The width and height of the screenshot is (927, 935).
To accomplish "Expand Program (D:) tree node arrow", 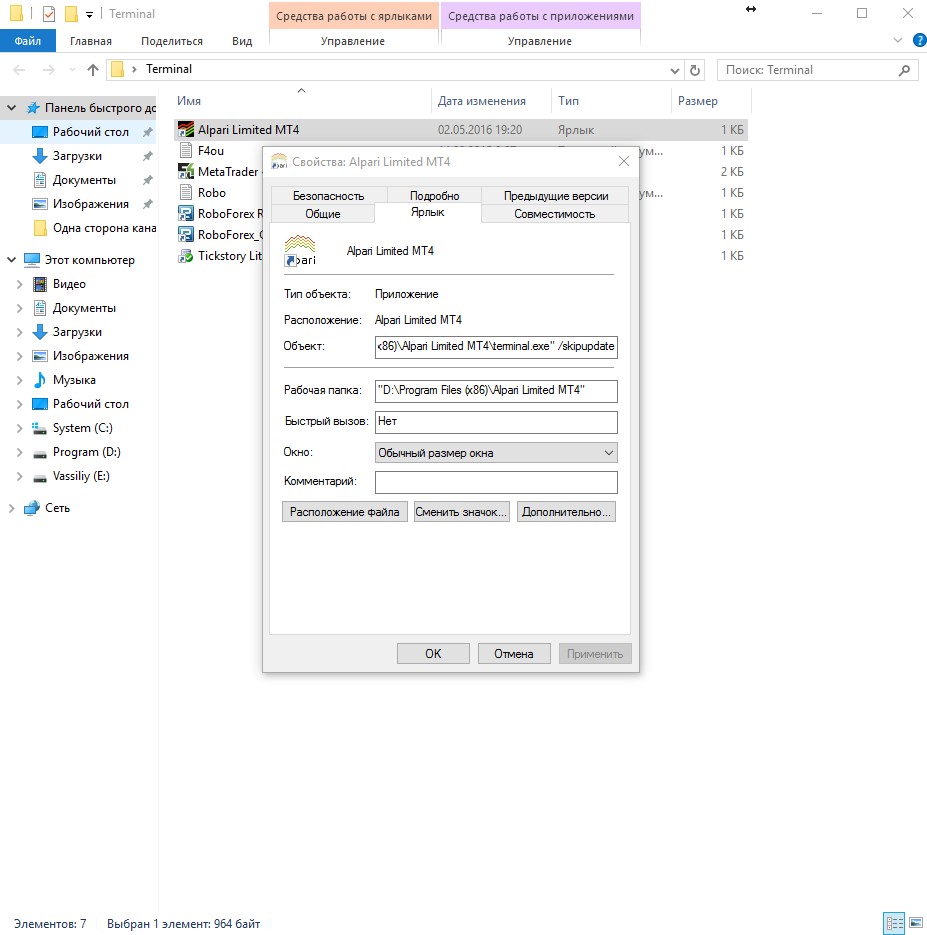I will (x=20, y=452).
